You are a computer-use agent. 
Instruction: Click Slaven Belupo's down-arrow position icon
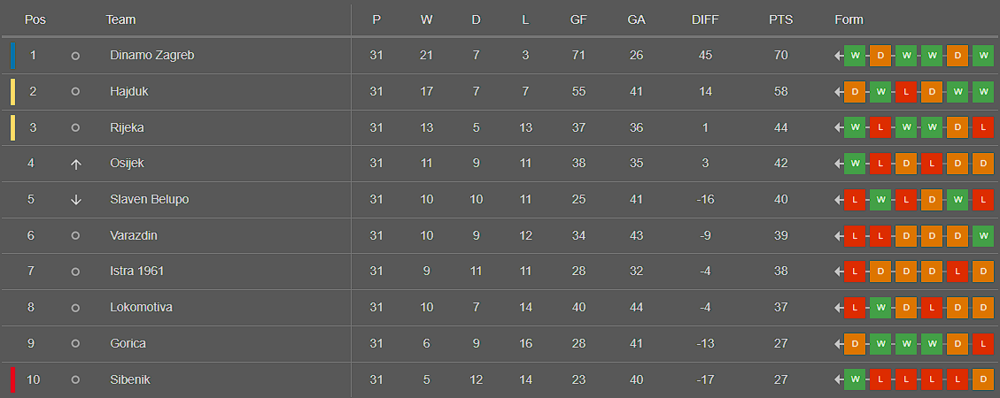click(75, 200)
